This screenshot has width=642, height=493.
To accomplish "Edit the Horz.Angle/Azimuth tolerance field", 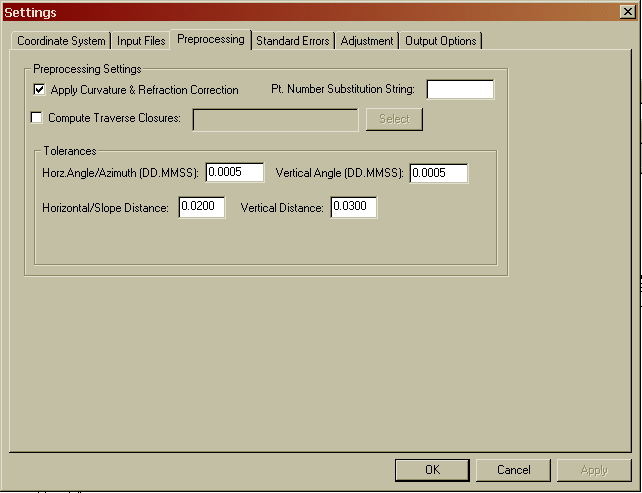I will click(235, 172).
